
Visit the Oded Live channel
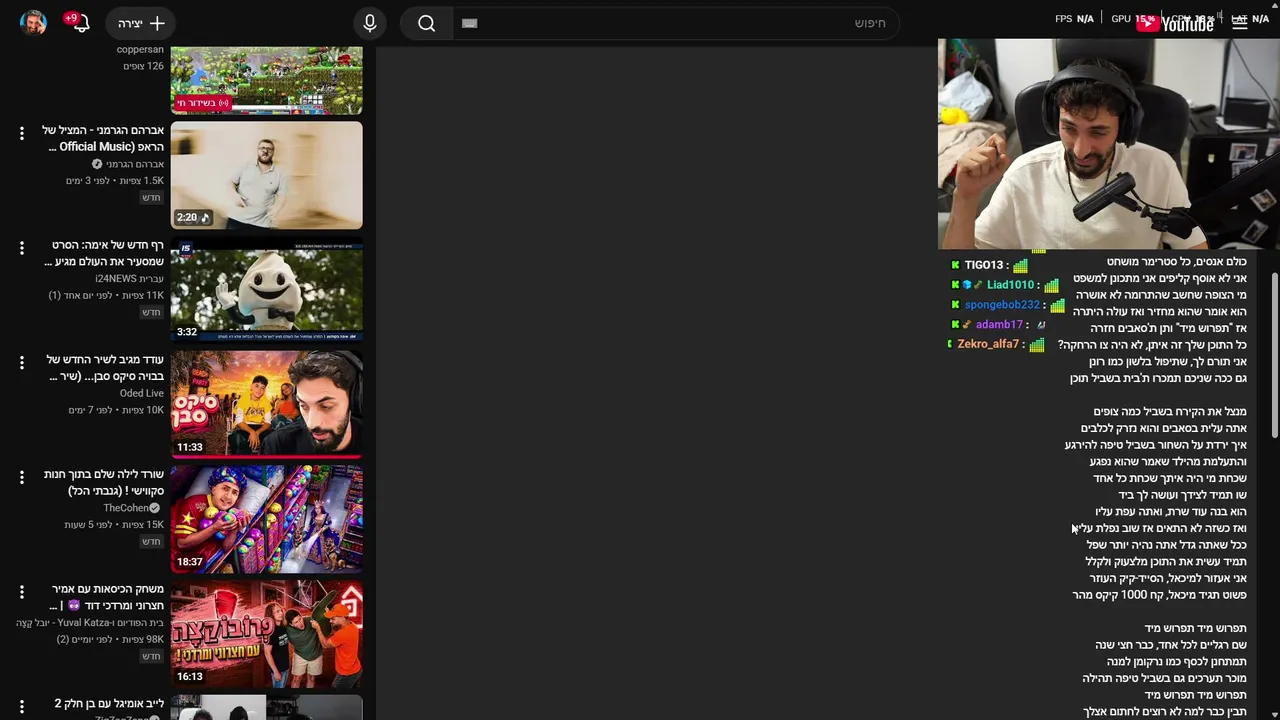tap(142, 393)
